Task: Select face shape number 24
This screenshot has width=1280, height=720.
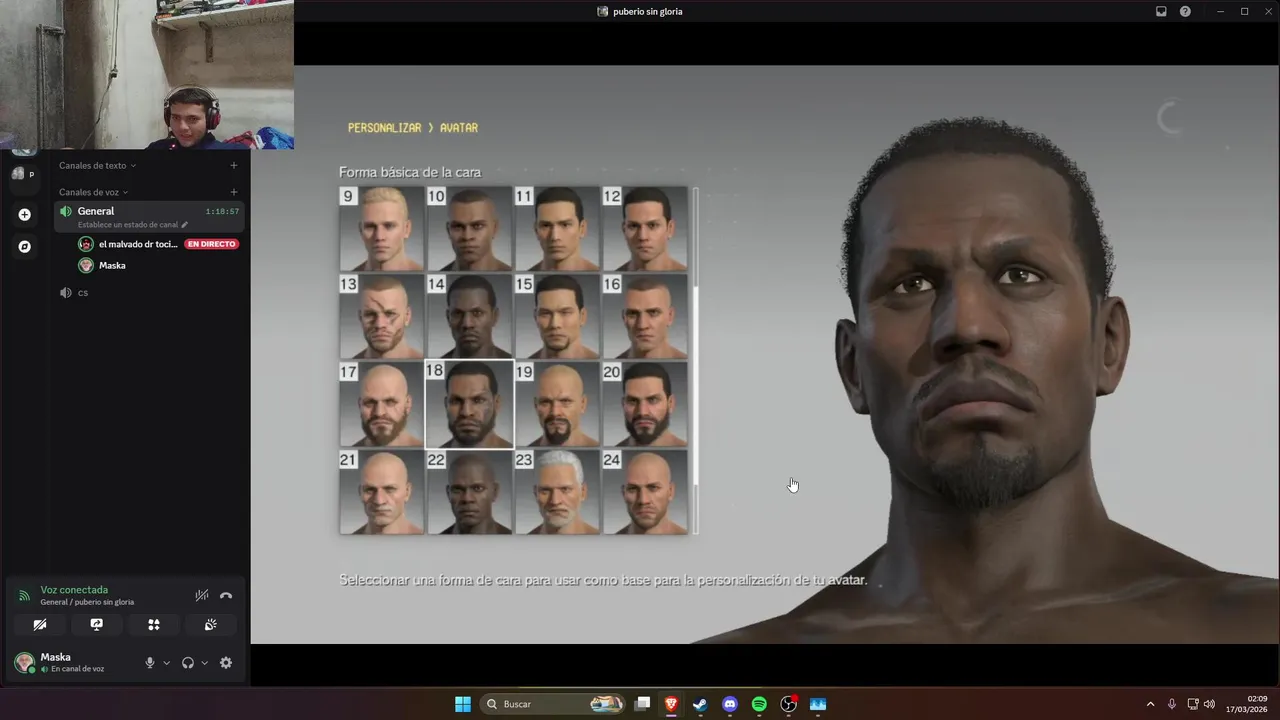Action: click(x=645, y=492)
